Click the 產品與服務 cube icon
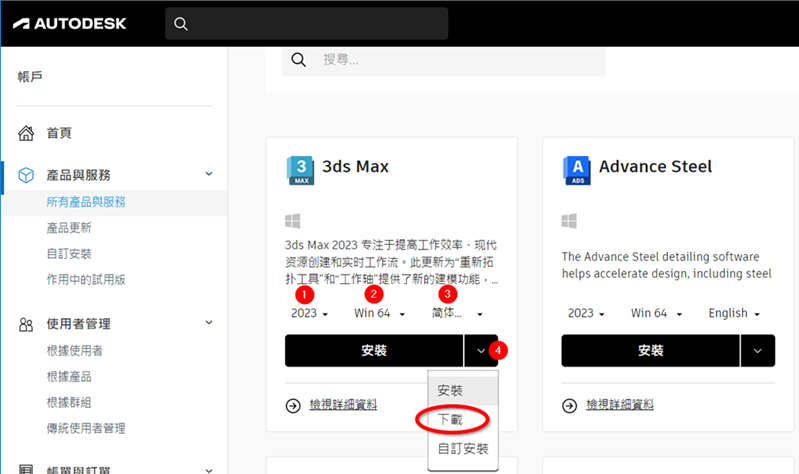 tap(26, 175)
